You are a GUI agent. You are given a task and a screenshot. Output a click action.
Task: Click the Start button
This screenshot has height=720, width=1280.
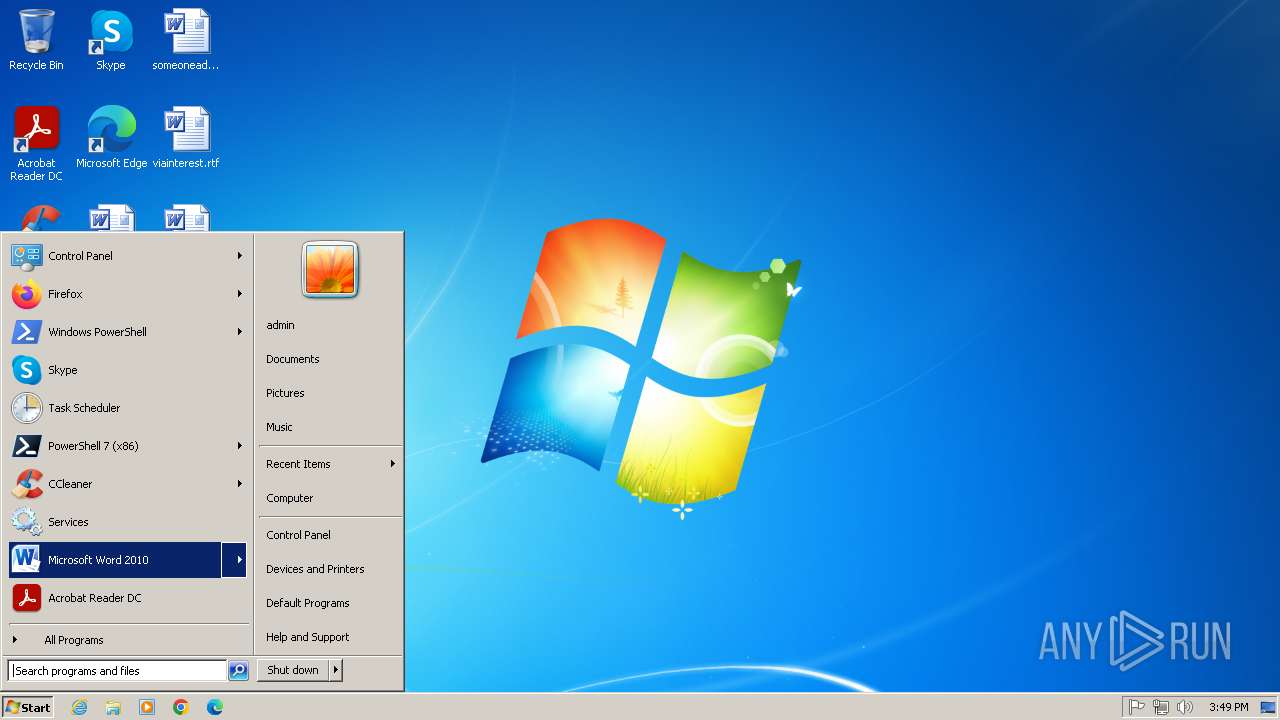[28, 707]
